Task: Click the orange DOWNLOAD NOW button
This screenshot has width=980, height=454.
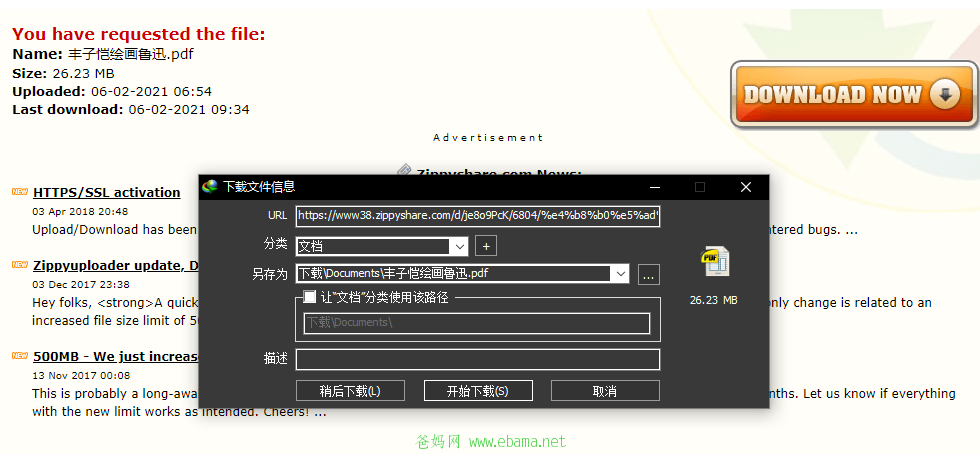Action: (x=854, y=94)
